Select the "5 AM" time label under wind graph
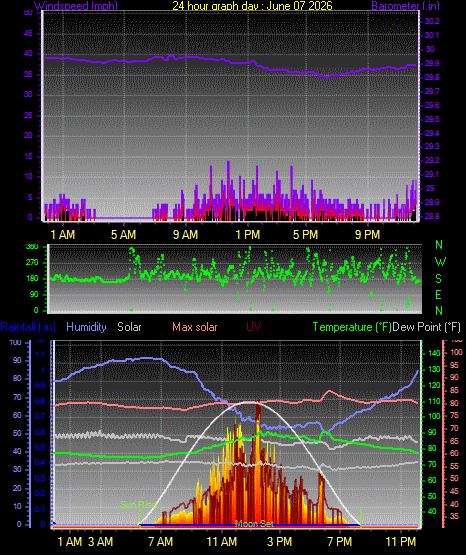This screenshot has width=466, height=555. 123,235
